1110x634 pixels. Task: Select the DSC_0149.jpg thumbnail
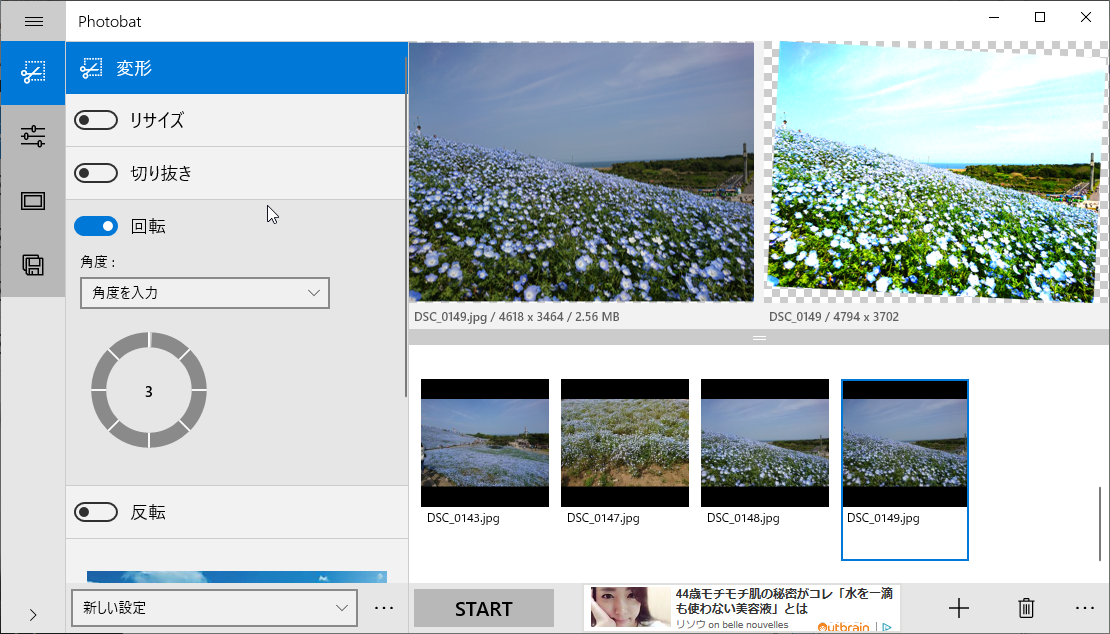pyautogui.click(x=905, y=470)
